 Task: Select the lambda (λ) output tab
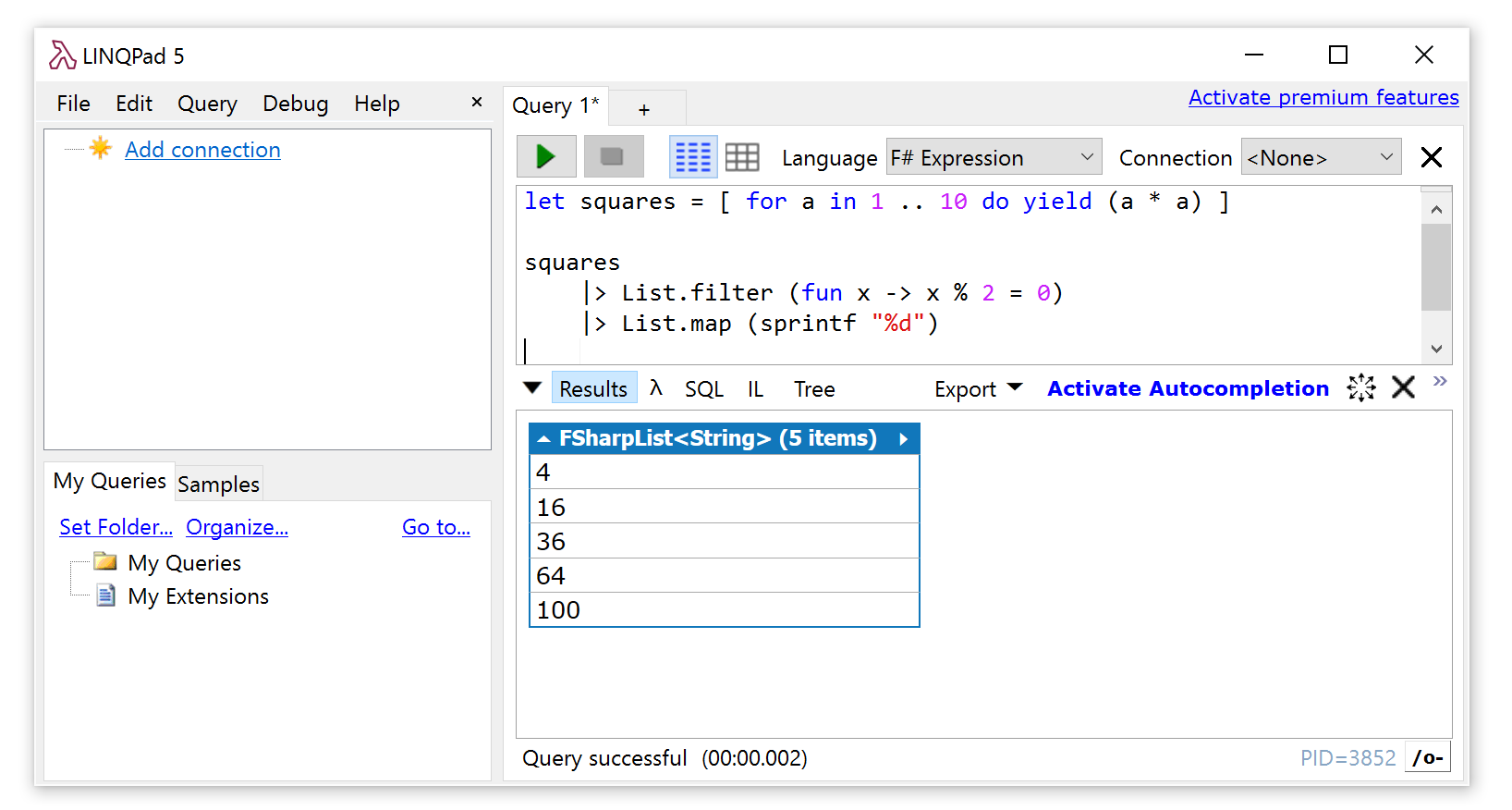pos(656,388)
